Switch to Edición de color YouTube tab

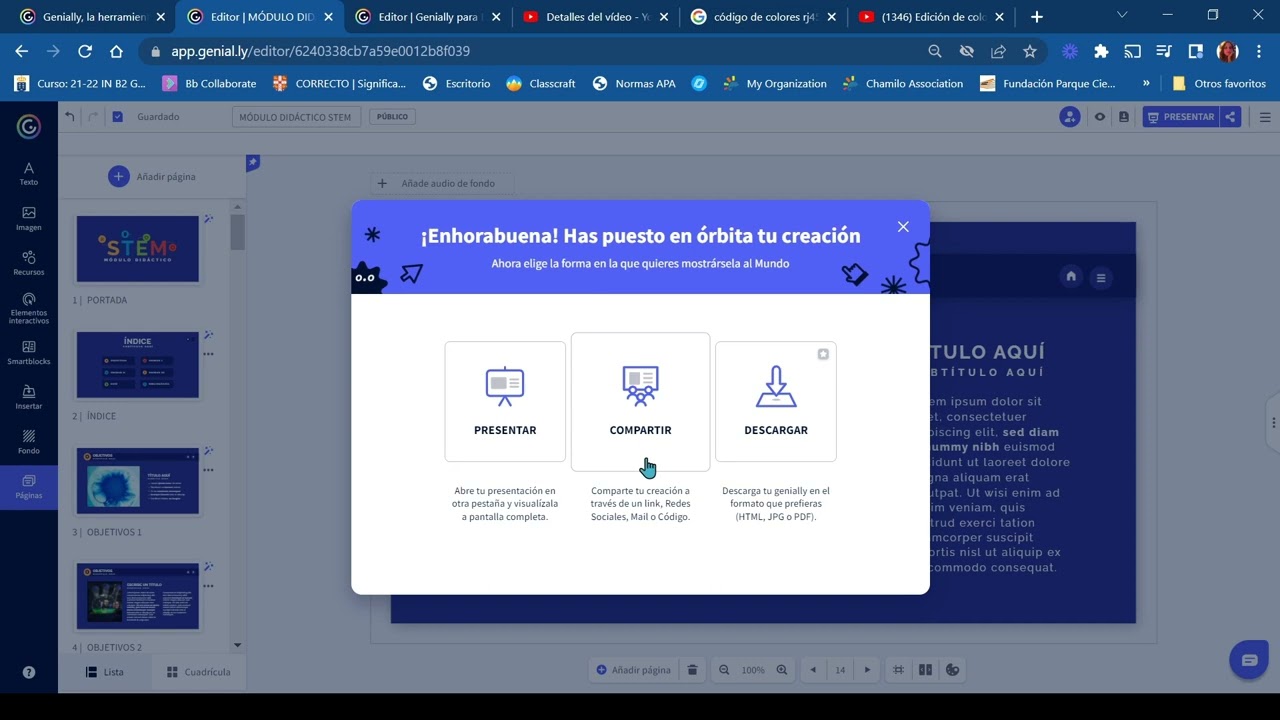tap(930, 17)
